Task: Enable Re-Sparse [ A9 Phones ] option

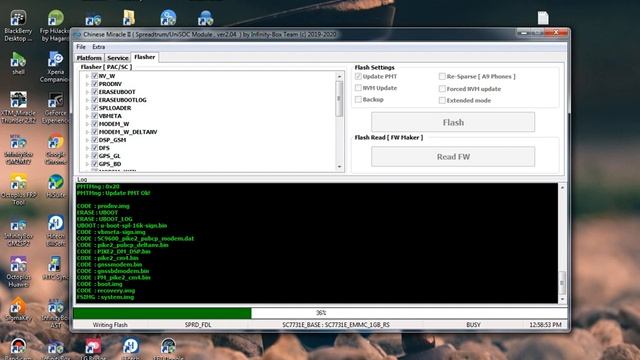Action: (442, 76)
